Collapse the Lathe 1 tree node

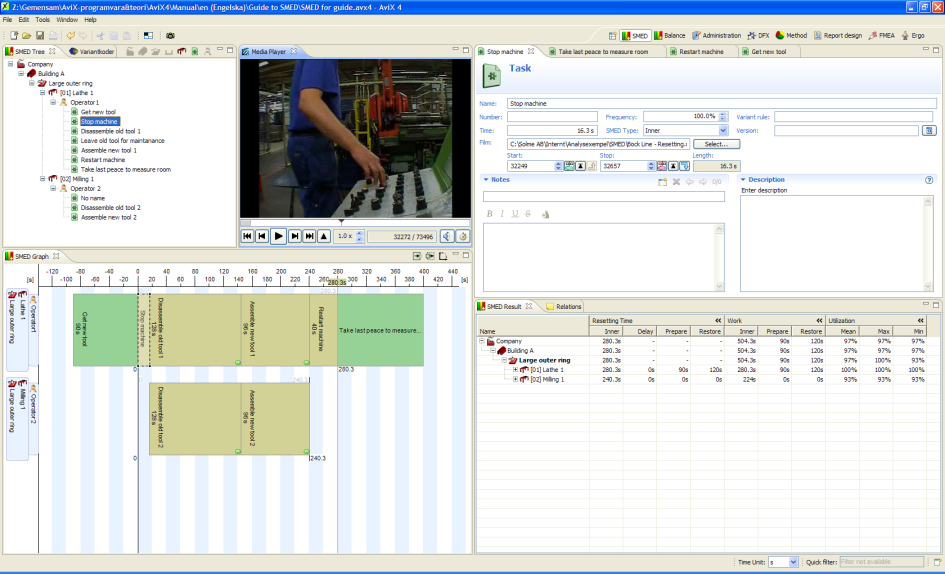tap(44, 93)
